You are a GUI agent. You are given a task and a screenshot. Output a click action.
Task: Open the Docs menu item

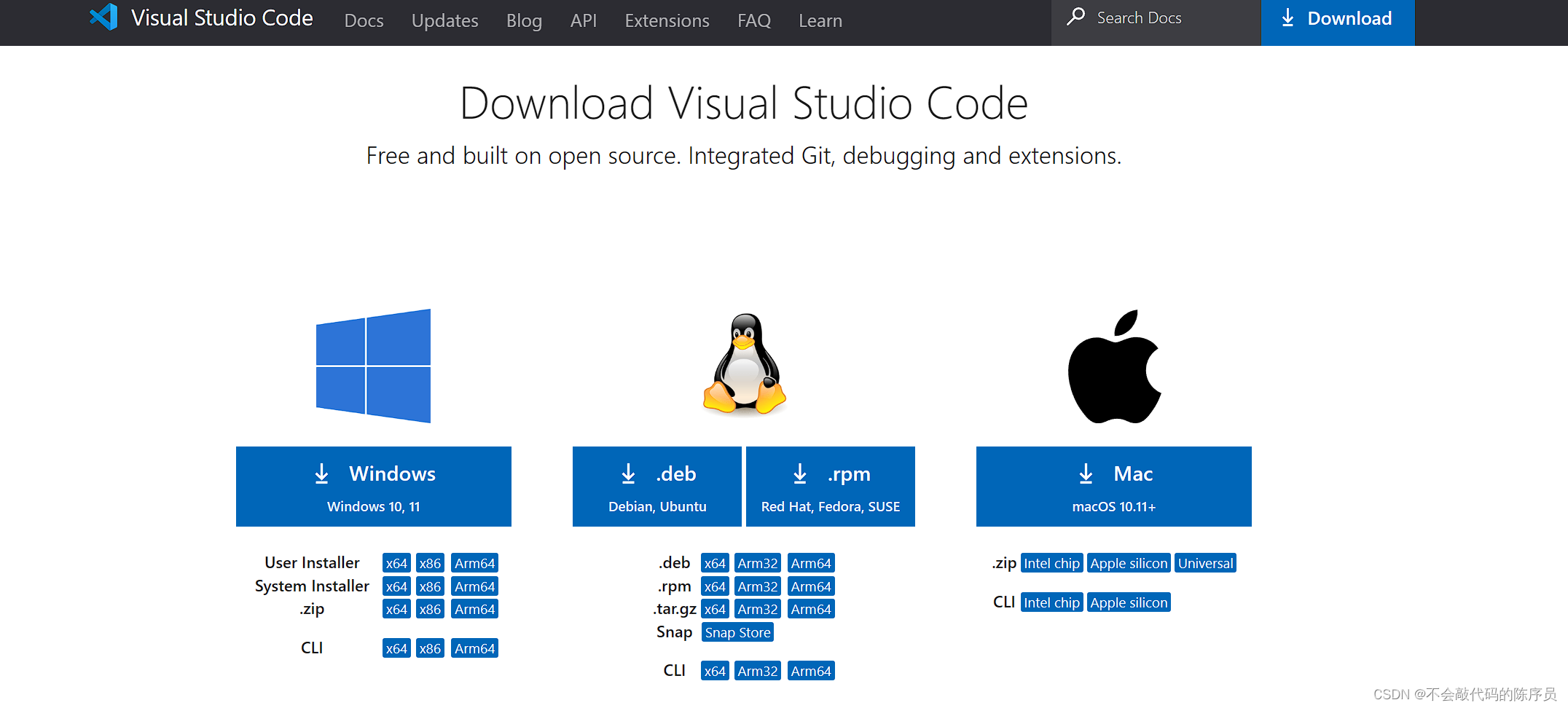(x=364, y=20)
